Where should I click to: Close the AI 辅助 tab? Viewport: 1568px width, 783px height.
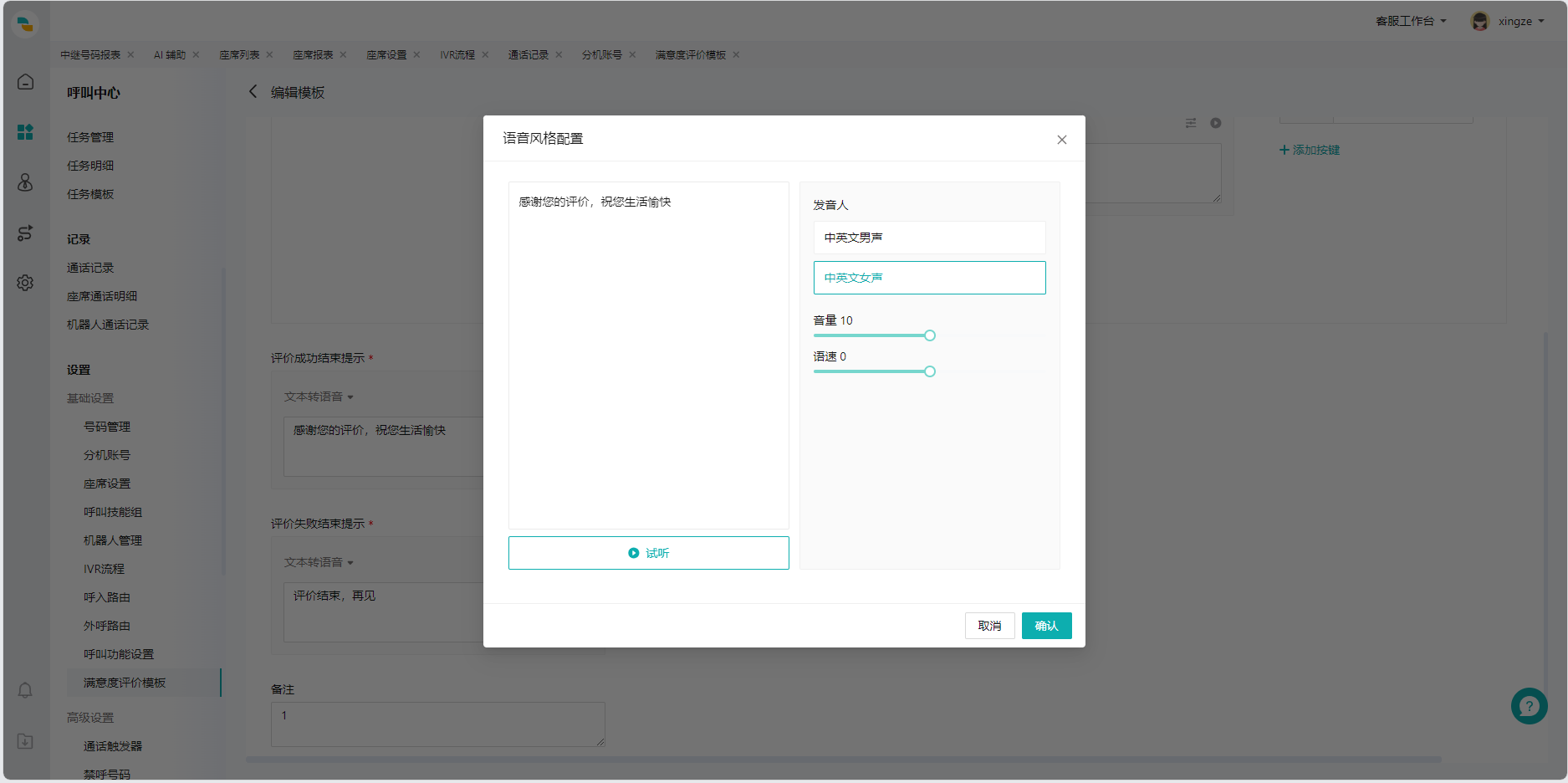click(197, 55)
